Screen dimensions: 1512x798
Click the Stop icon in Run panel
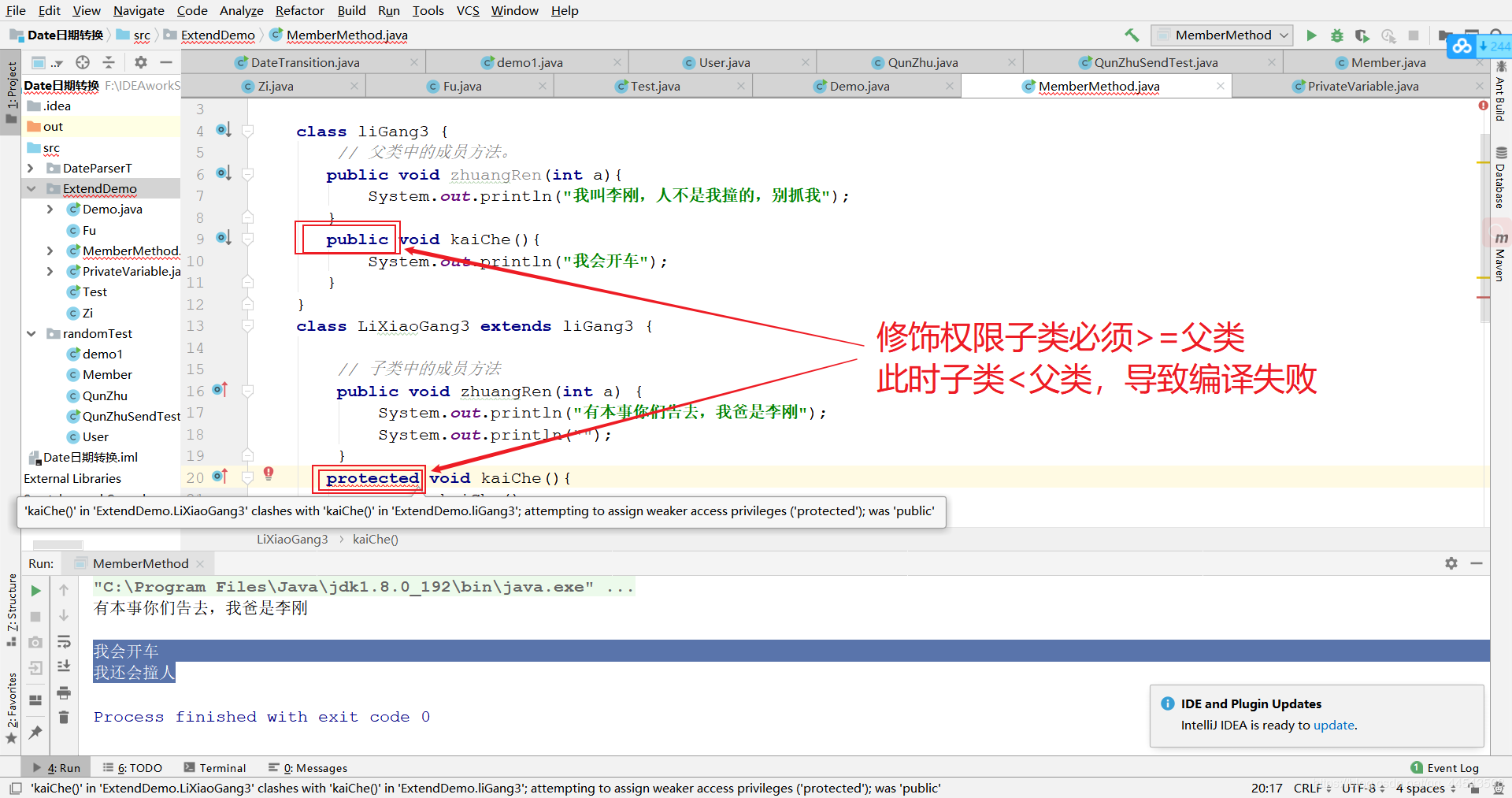pos(35,617)
